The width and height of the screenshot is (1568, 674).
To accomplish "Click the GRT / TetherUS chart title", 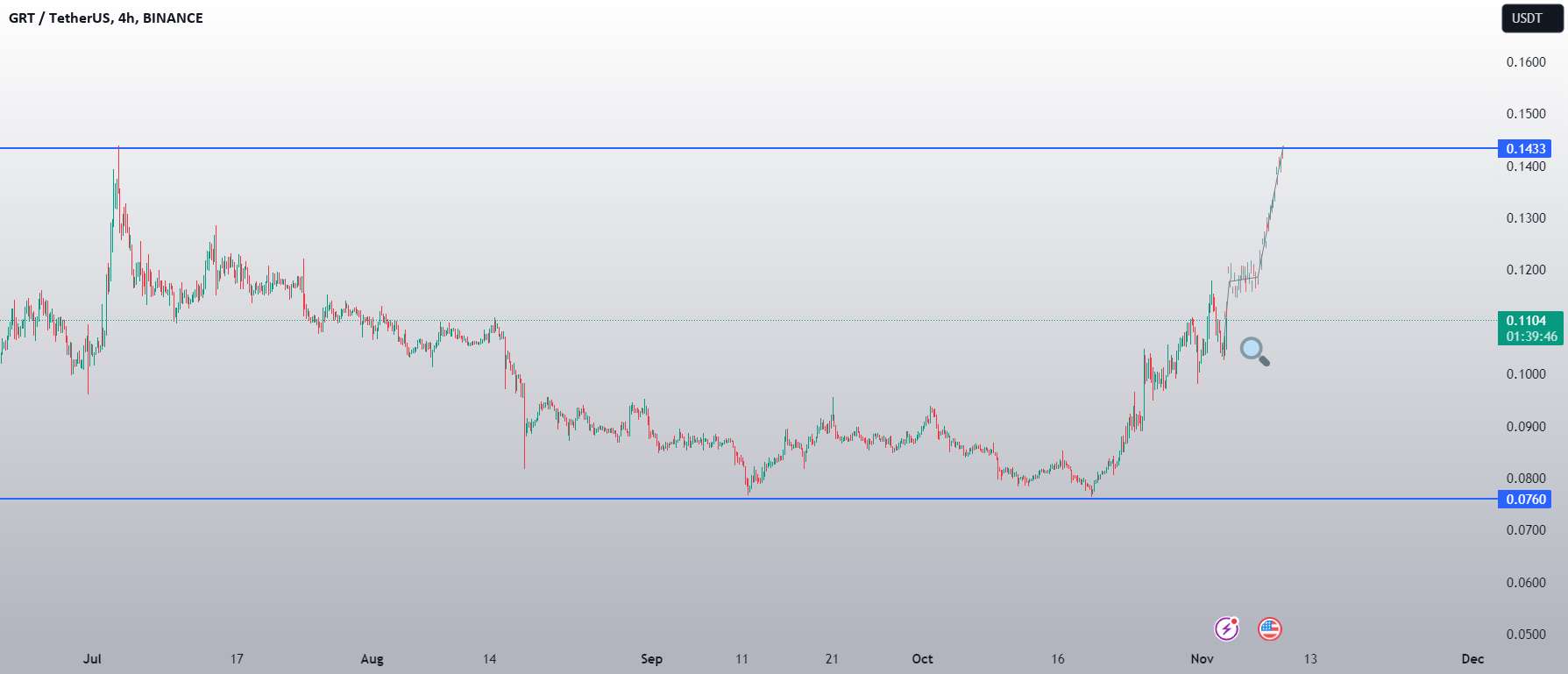I will [105, 18].
